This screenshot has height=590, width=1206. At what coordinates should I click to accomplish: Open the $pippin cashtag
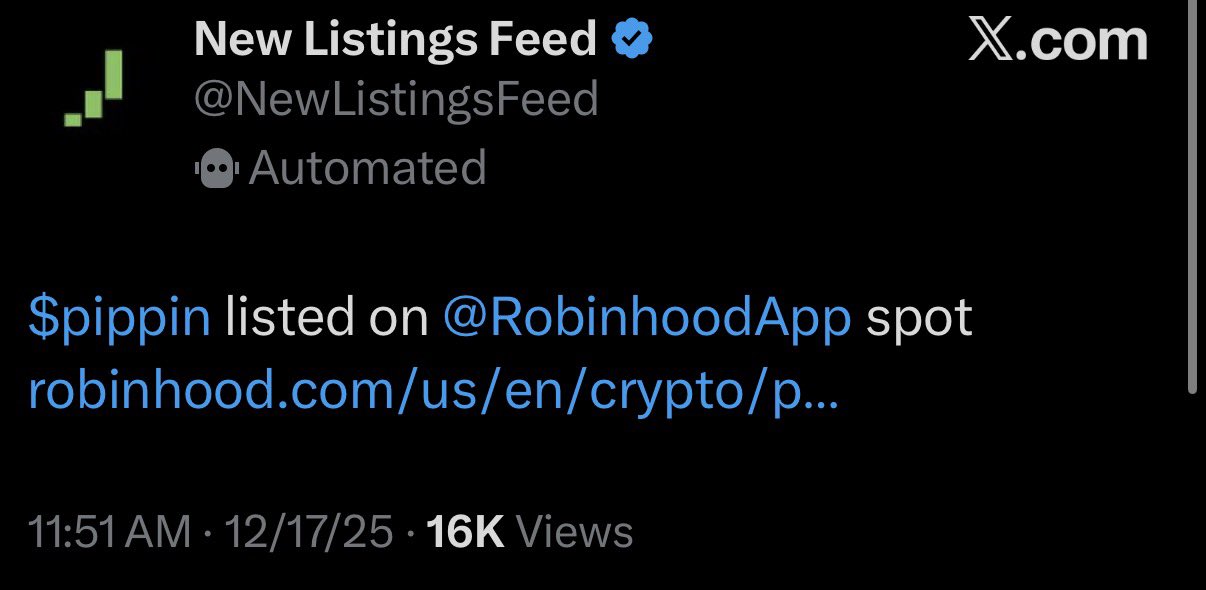click(x=120, y=318)
